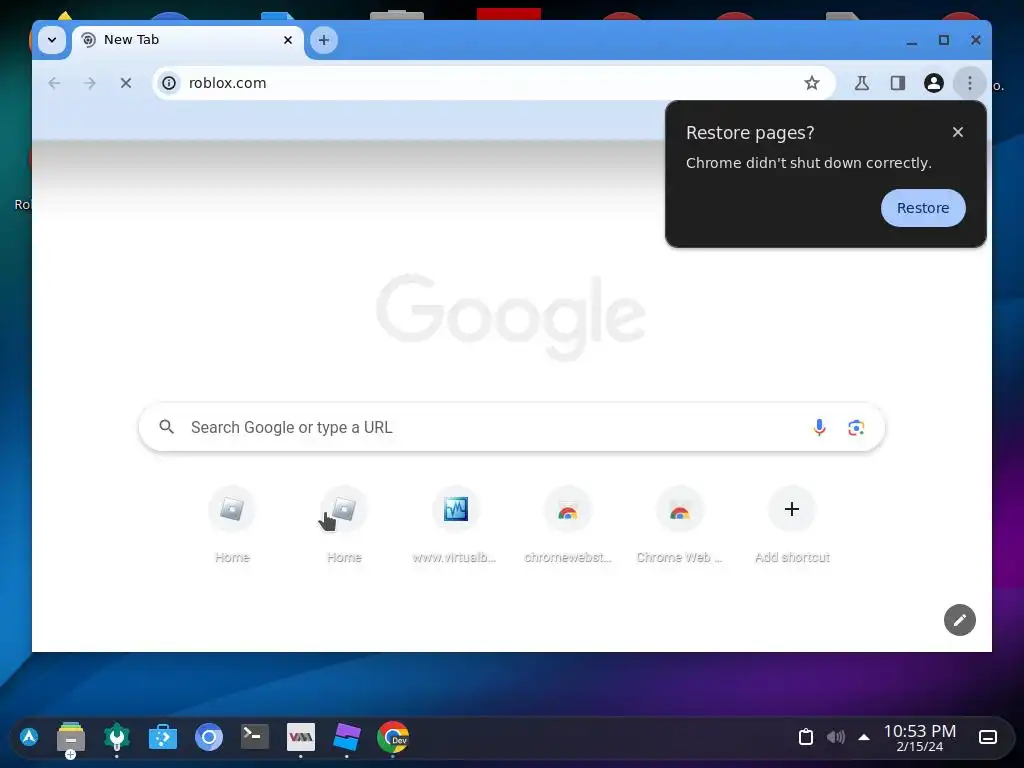Show desktop via taskbar corner button
Viewport: 1024px width, 768px height.
[988, 737]
